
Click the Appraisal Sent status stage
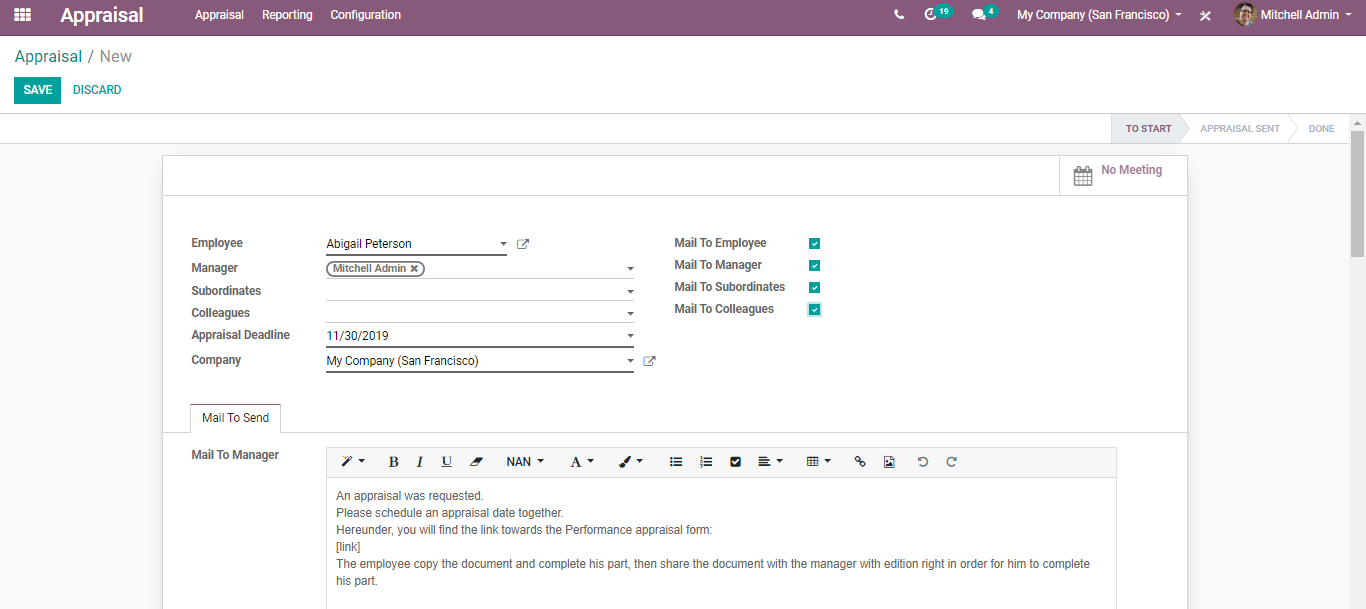[1239, 129]
